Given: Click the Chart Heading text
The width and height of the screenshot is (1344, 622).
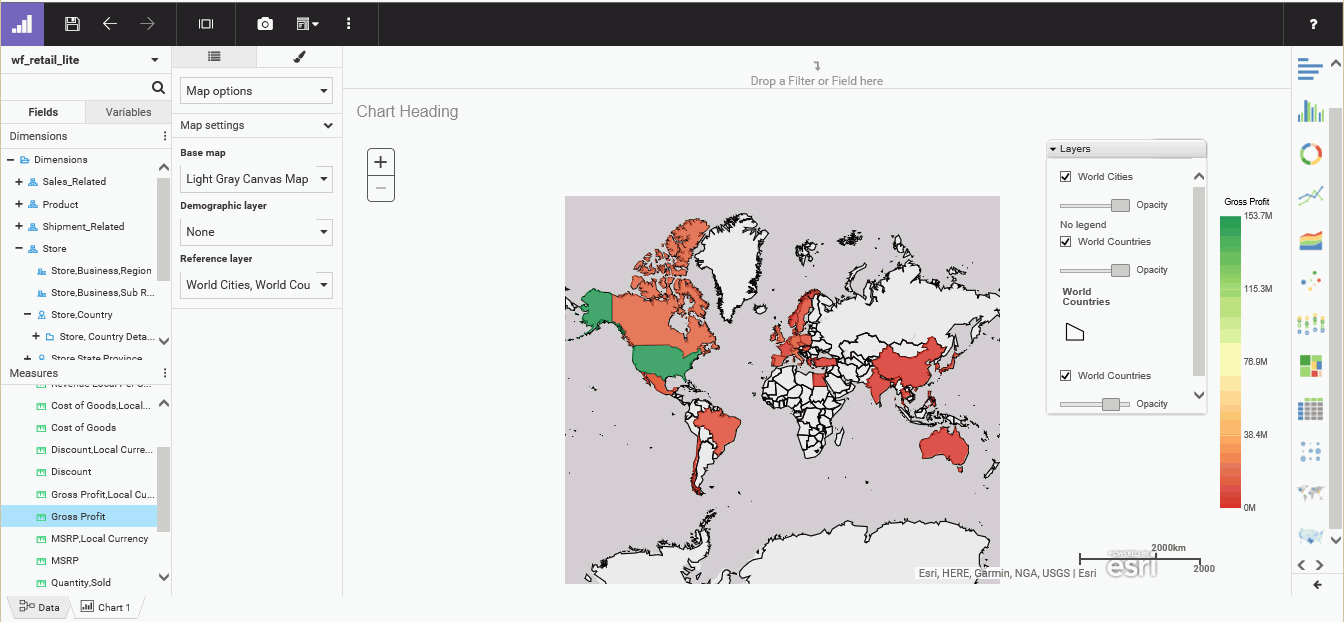Looking at the screenshot, I should click(407, 111).
